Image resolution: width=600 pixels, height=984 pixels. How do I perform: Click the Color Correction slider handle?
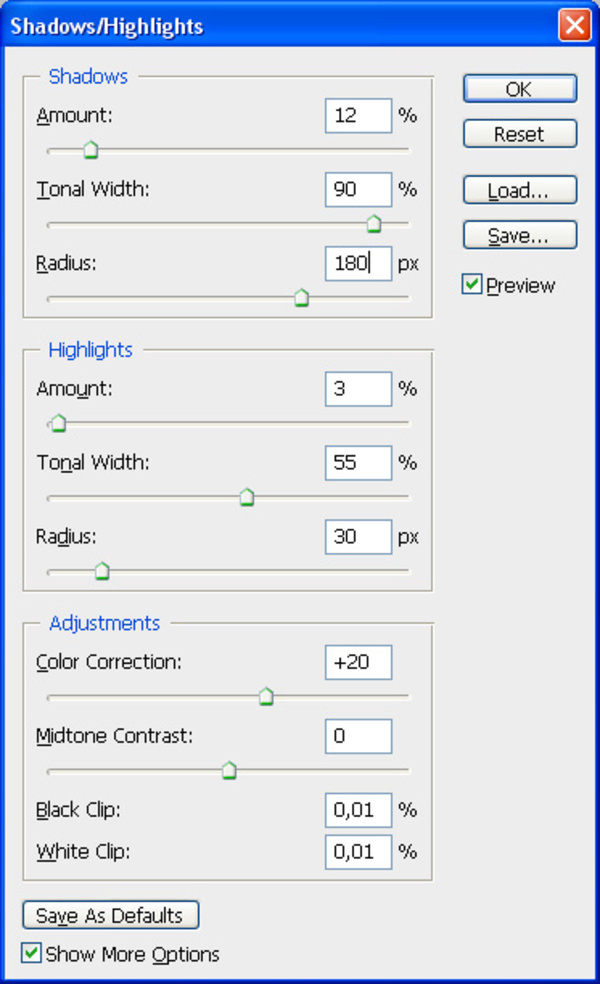[x=266, y=696]
